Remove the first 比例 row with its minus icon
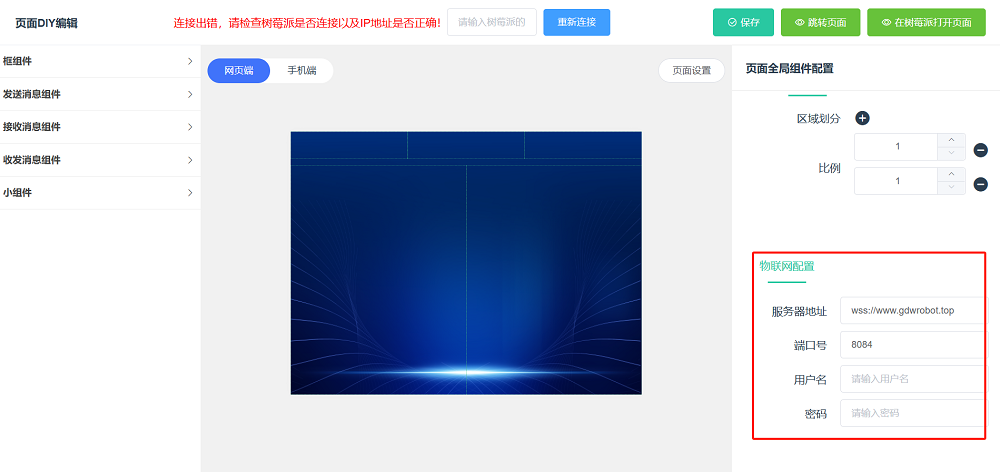 (x=981, y=151)
